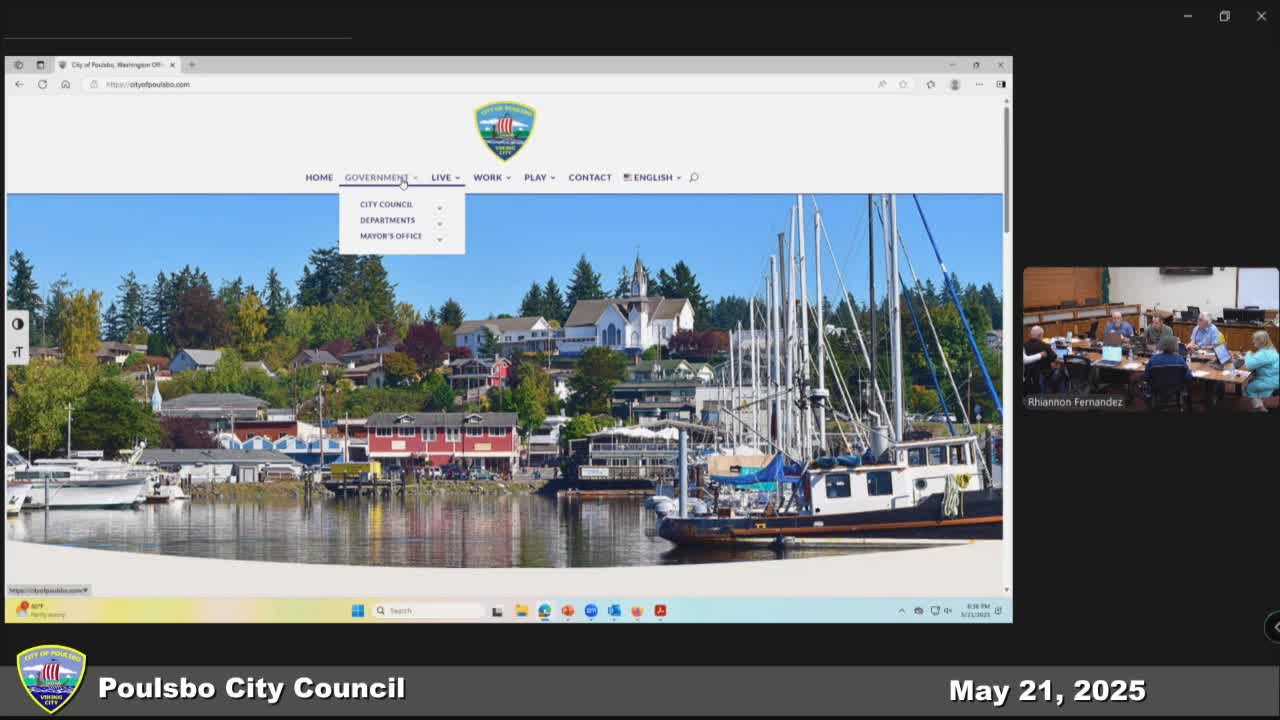Select DEPARTMENTS from Government submenu

387,221
